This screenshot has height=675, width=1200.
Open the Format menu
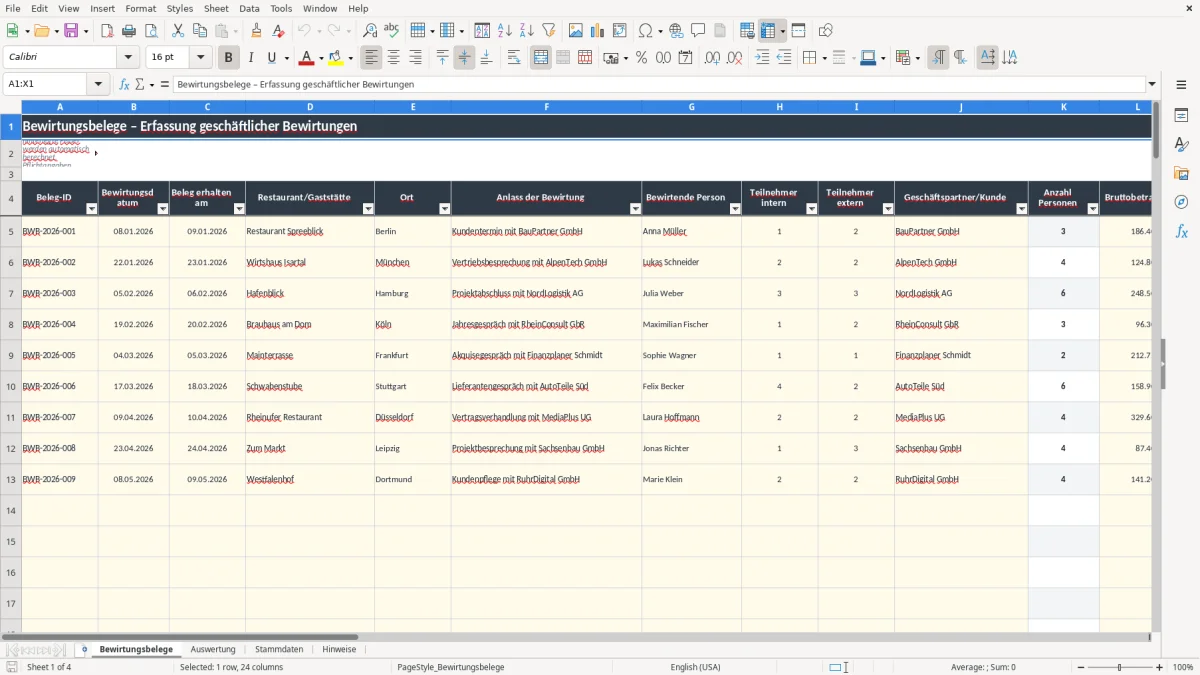141,8
